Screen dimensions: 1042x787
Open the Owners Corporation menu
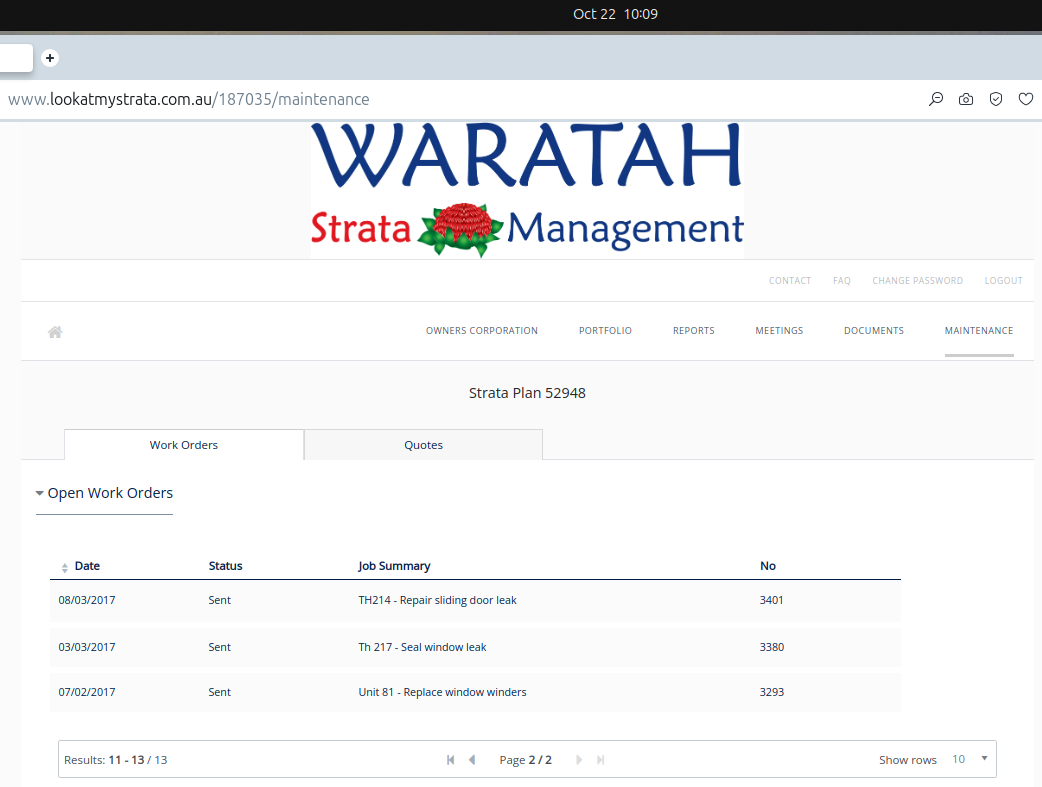pos(482,330)
